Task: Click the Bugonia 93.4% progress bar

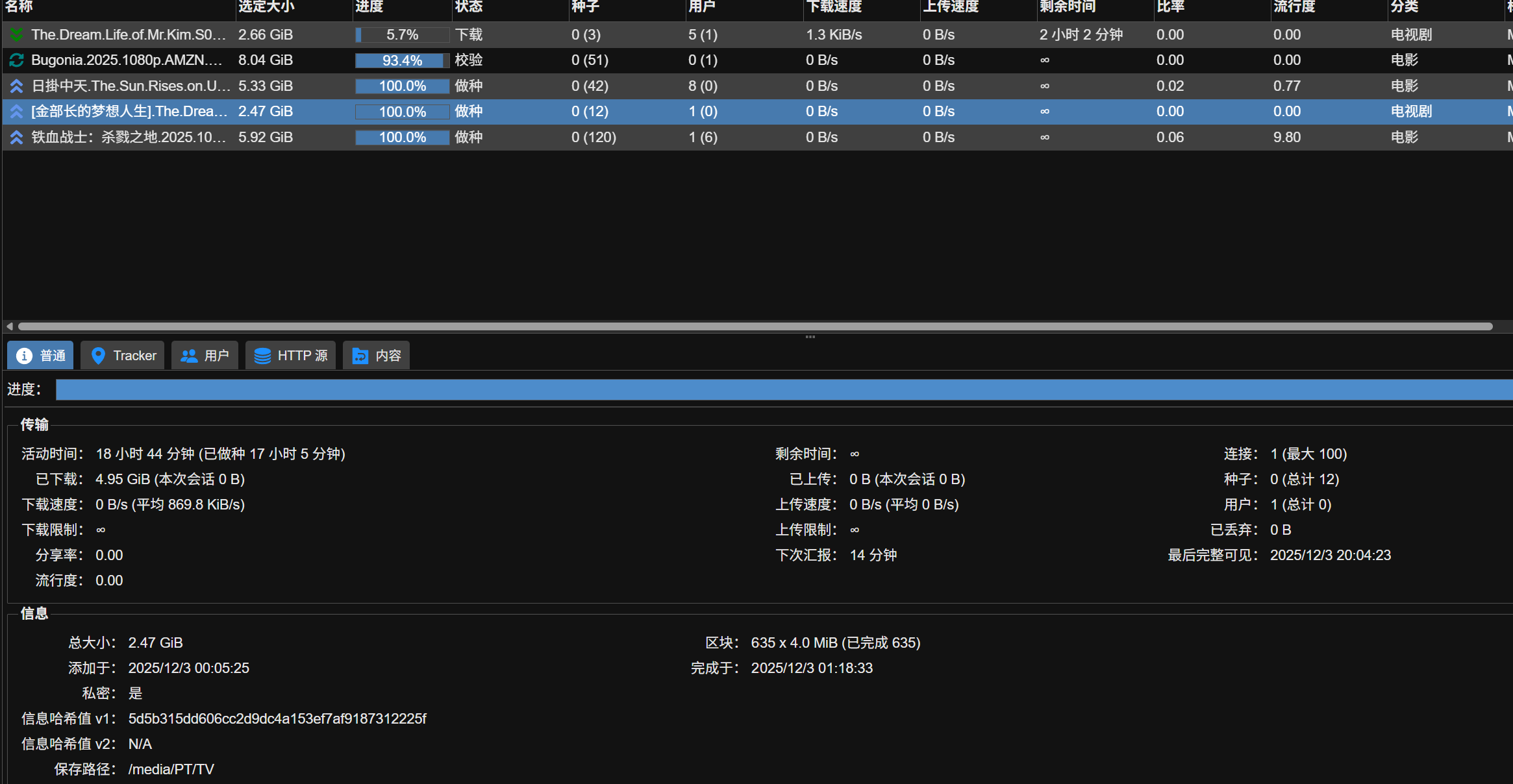Action: point(402,60)
